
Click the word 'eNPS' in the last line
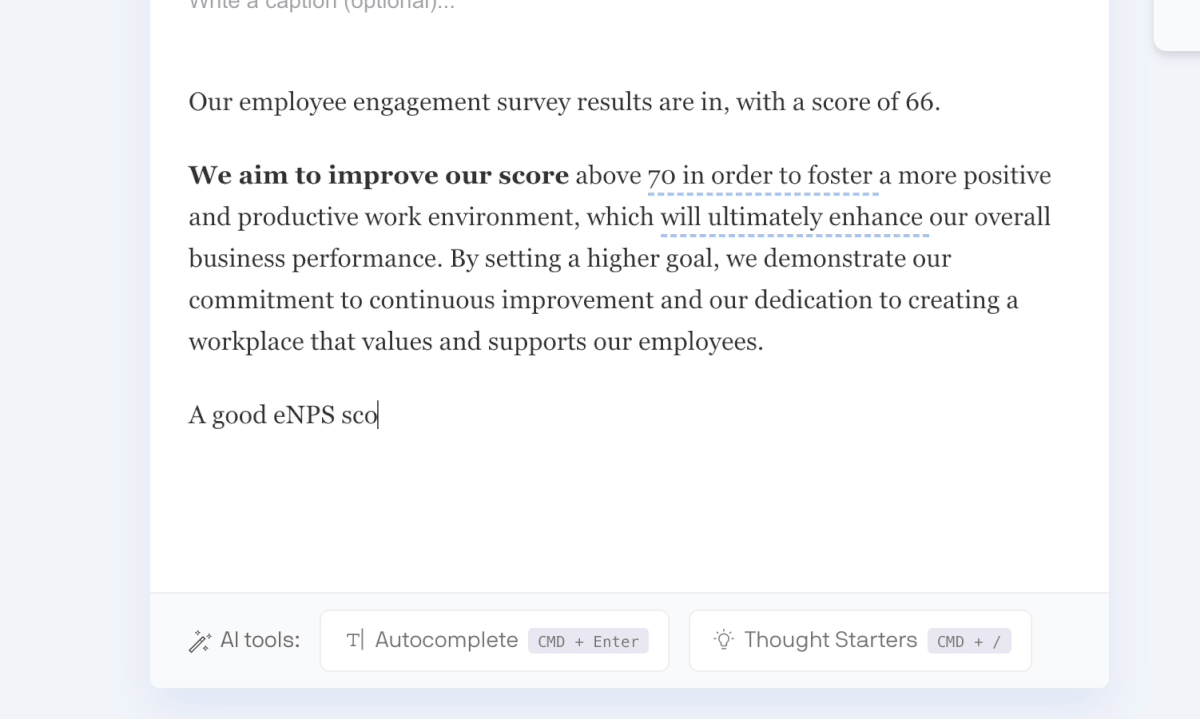coord(303,415)
